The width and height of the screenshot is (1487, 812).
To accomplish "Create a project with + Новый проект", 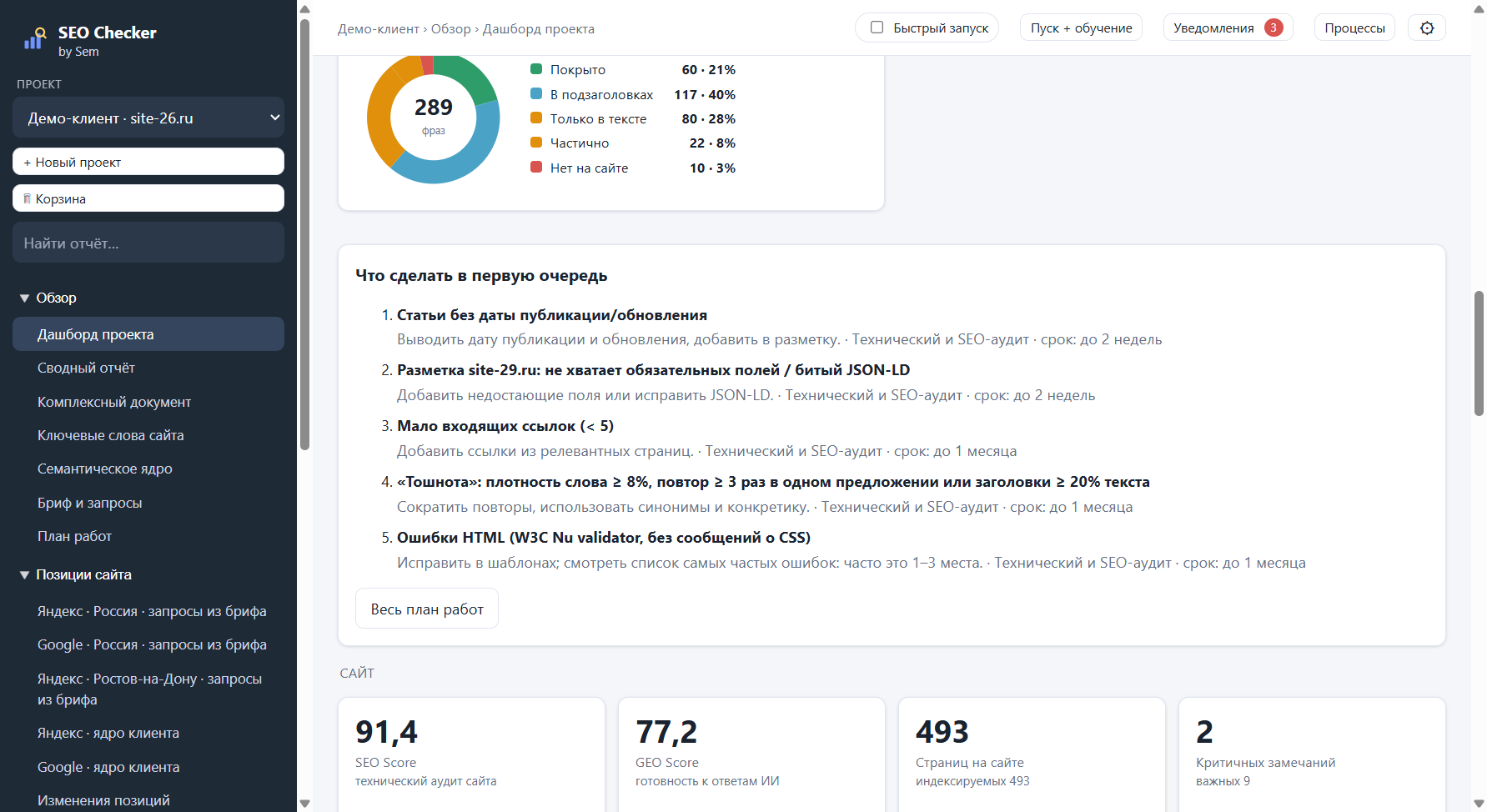I will (x=148, y=162).
